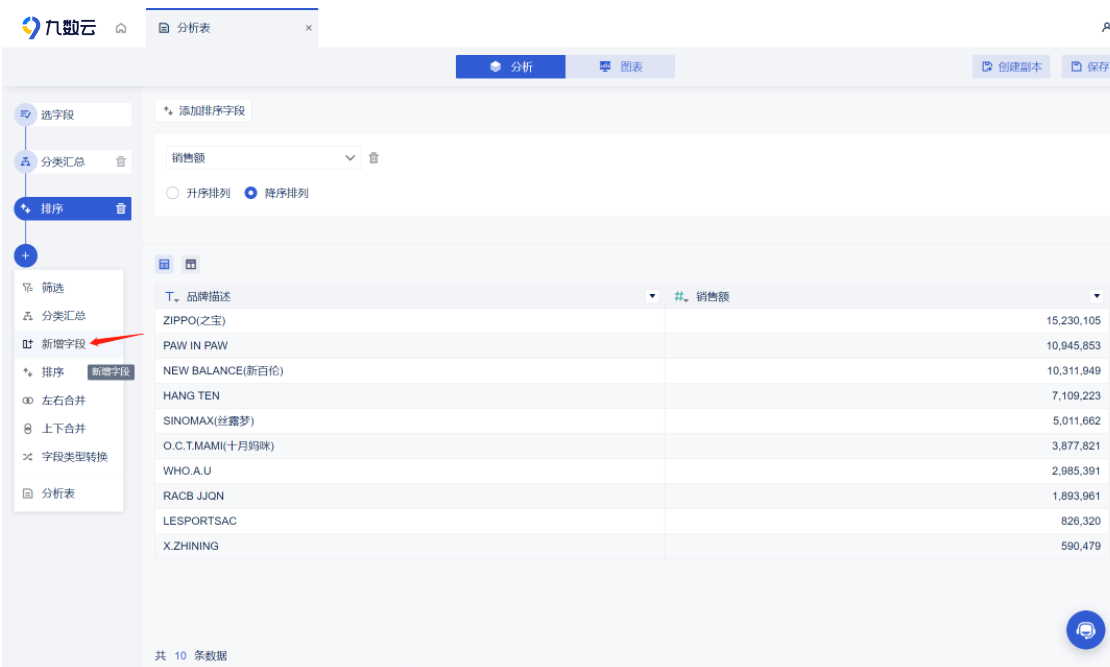Delete the 销售额 sort field

click(374, 158)
